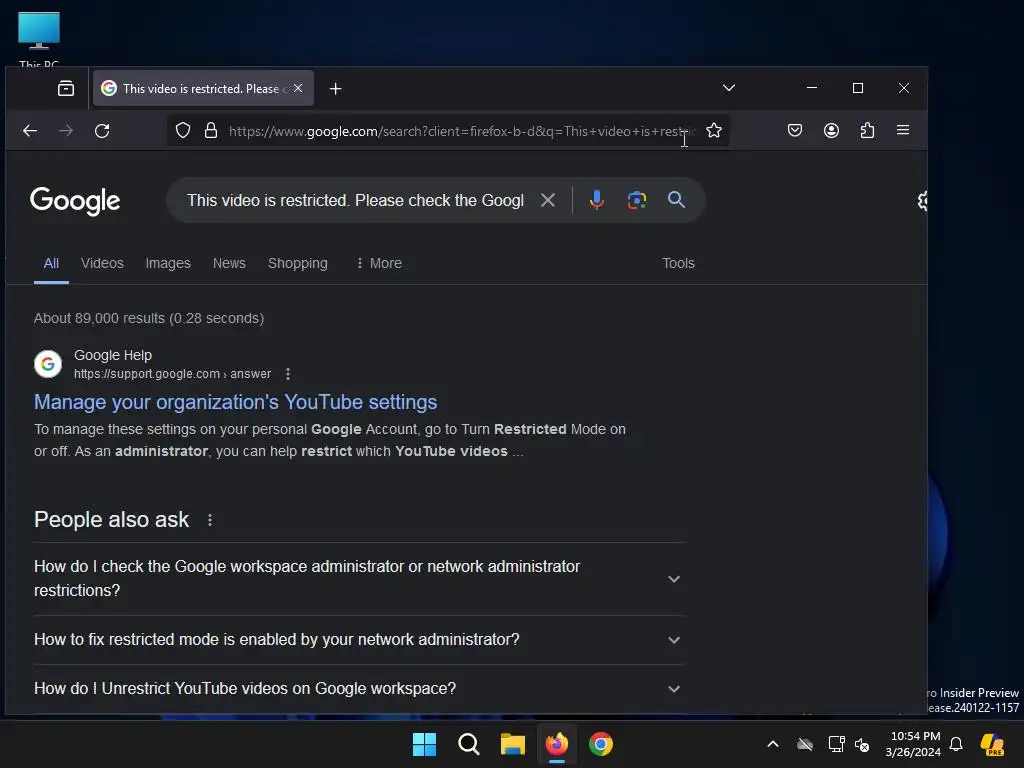Select This PC desktop icon
The width and height of the screenshot is (1024, 768).
pyautogui.click(x=39, y=39)
